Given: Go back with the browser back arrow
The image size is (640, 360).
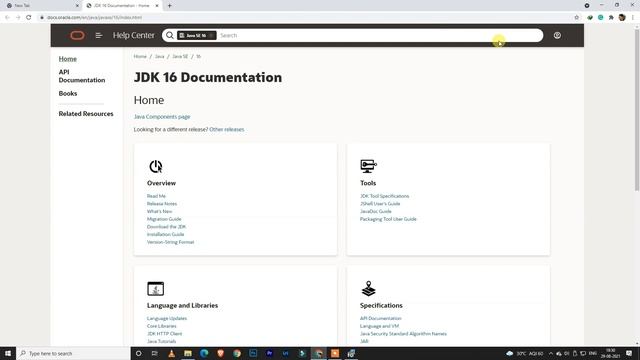Looking at the screenshot, I should (7, 18).
